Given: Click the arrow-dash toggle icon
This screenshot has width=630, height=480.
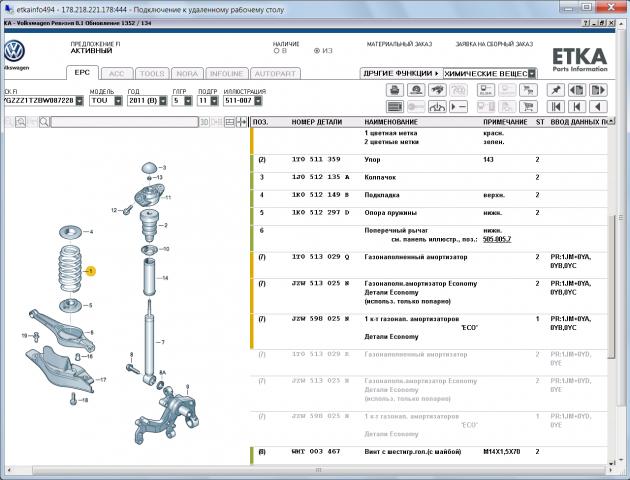Looking at the screenshot, I should (x=458, y=107).
